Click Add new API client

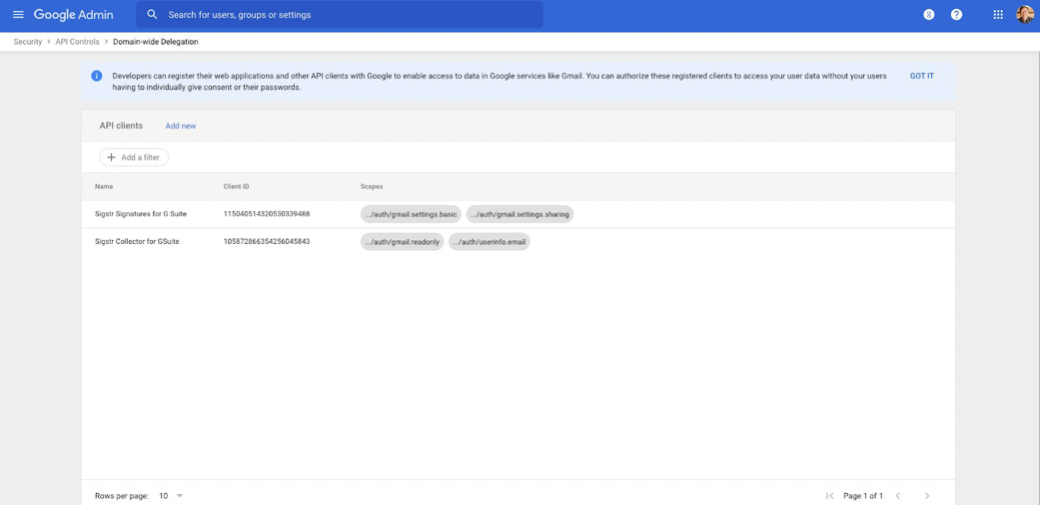[x=180, y=126]
